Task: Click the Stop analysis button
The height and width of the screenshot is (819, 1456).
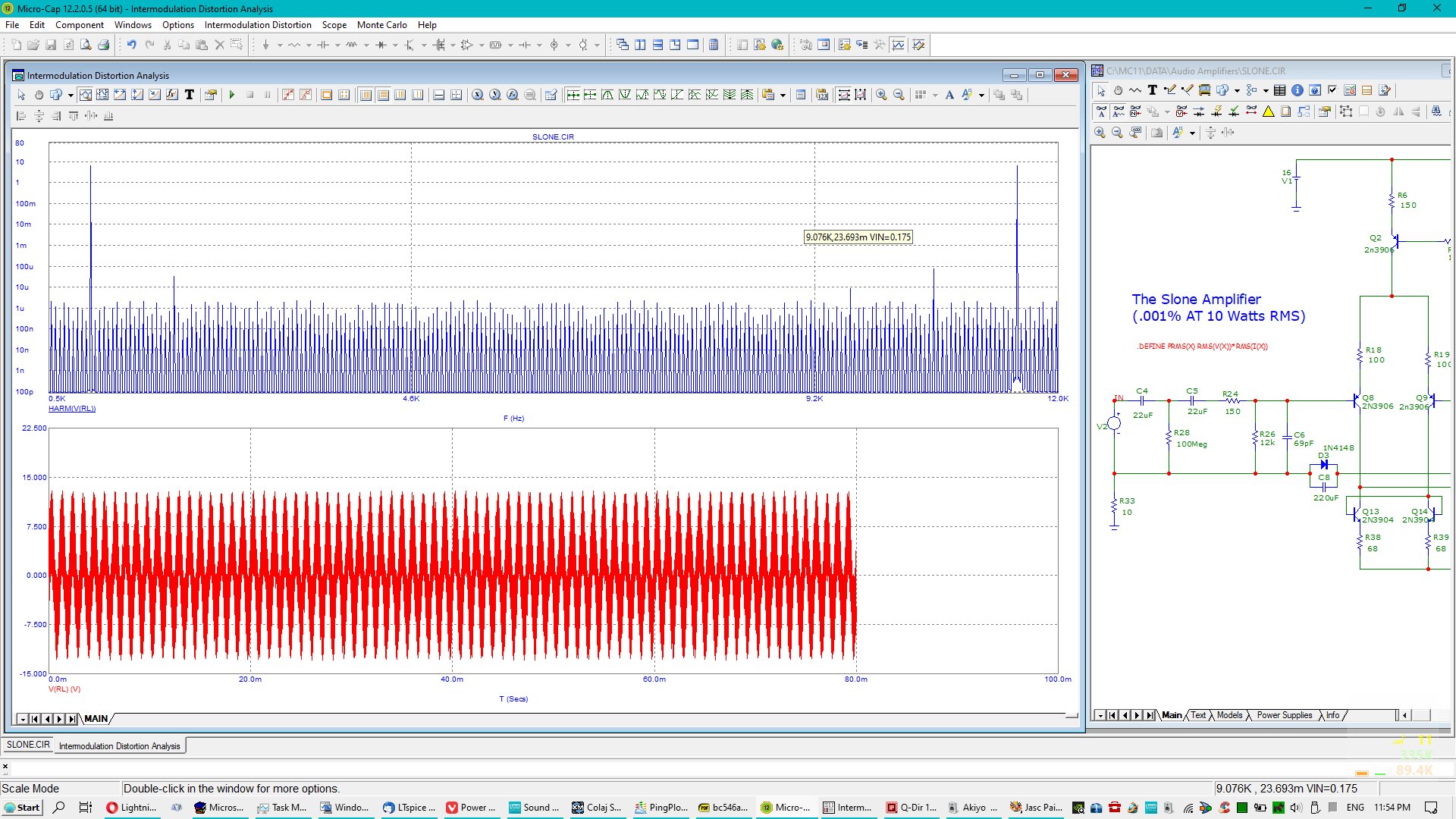Action: click(x=249, y=95)
